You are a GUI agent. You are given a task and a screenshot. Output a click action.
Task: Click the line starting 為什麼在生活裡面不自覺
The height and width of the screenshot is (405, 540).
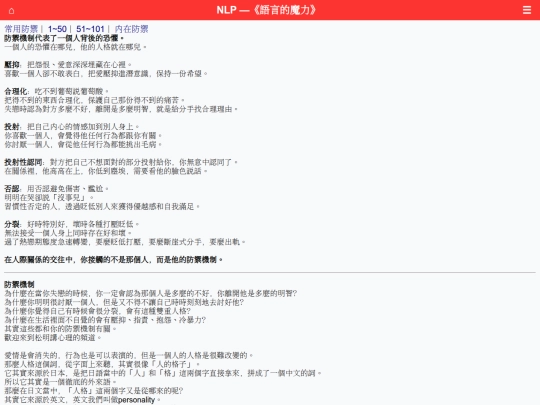(105, 320)
